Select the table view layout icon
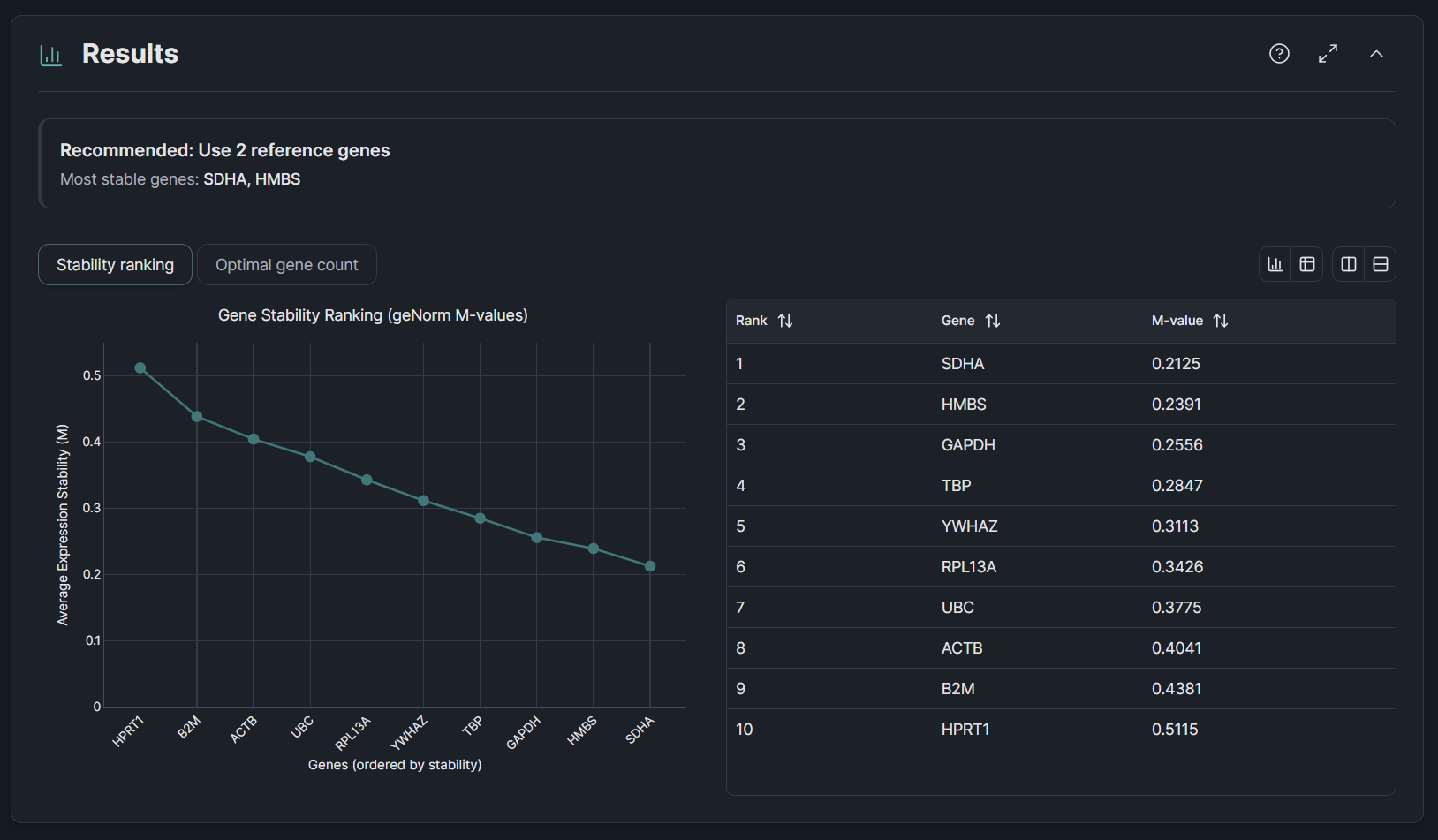Viewport: 1438px width, 840px height. (1307, 263)
